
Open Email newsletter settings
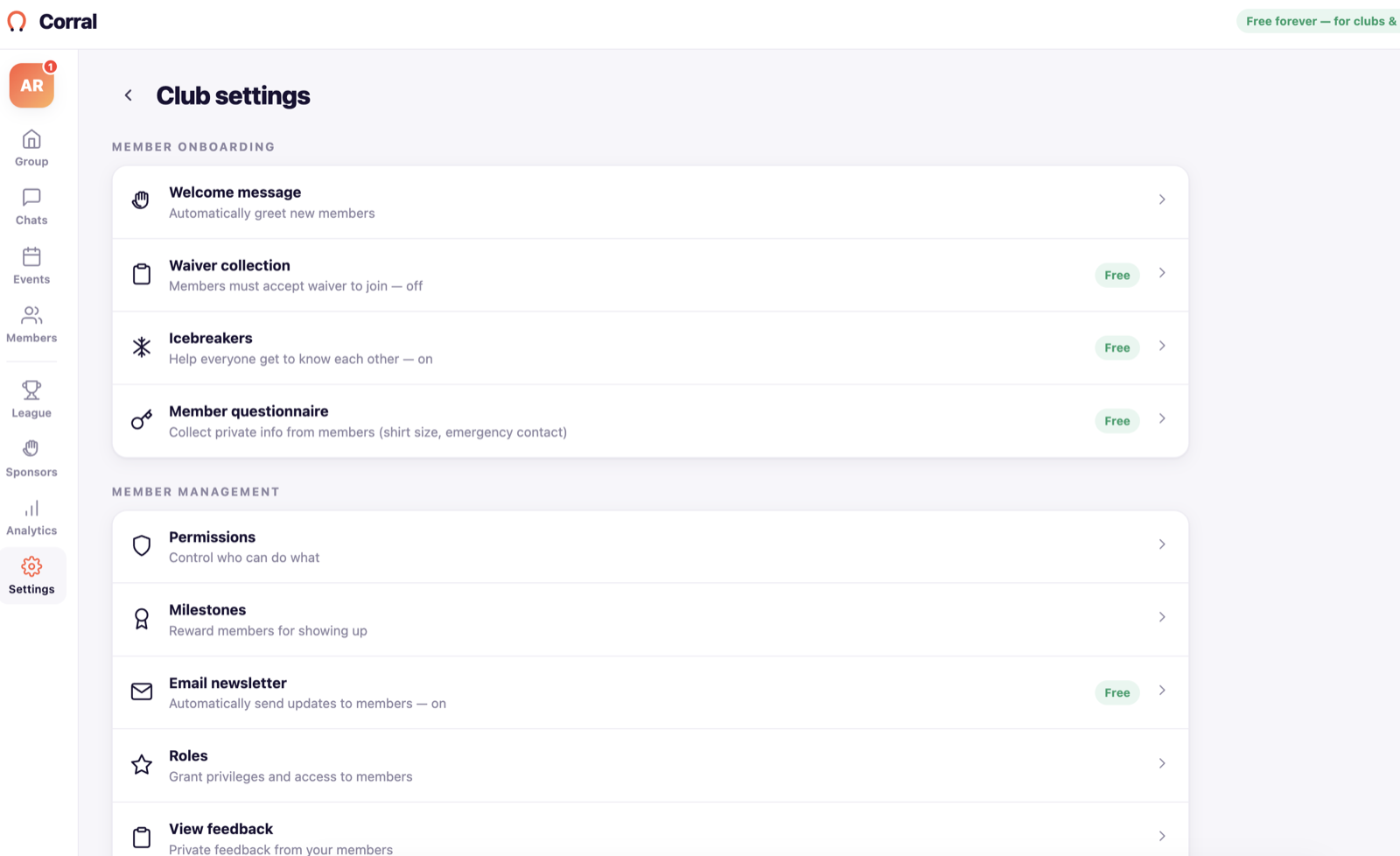(650, 692)
